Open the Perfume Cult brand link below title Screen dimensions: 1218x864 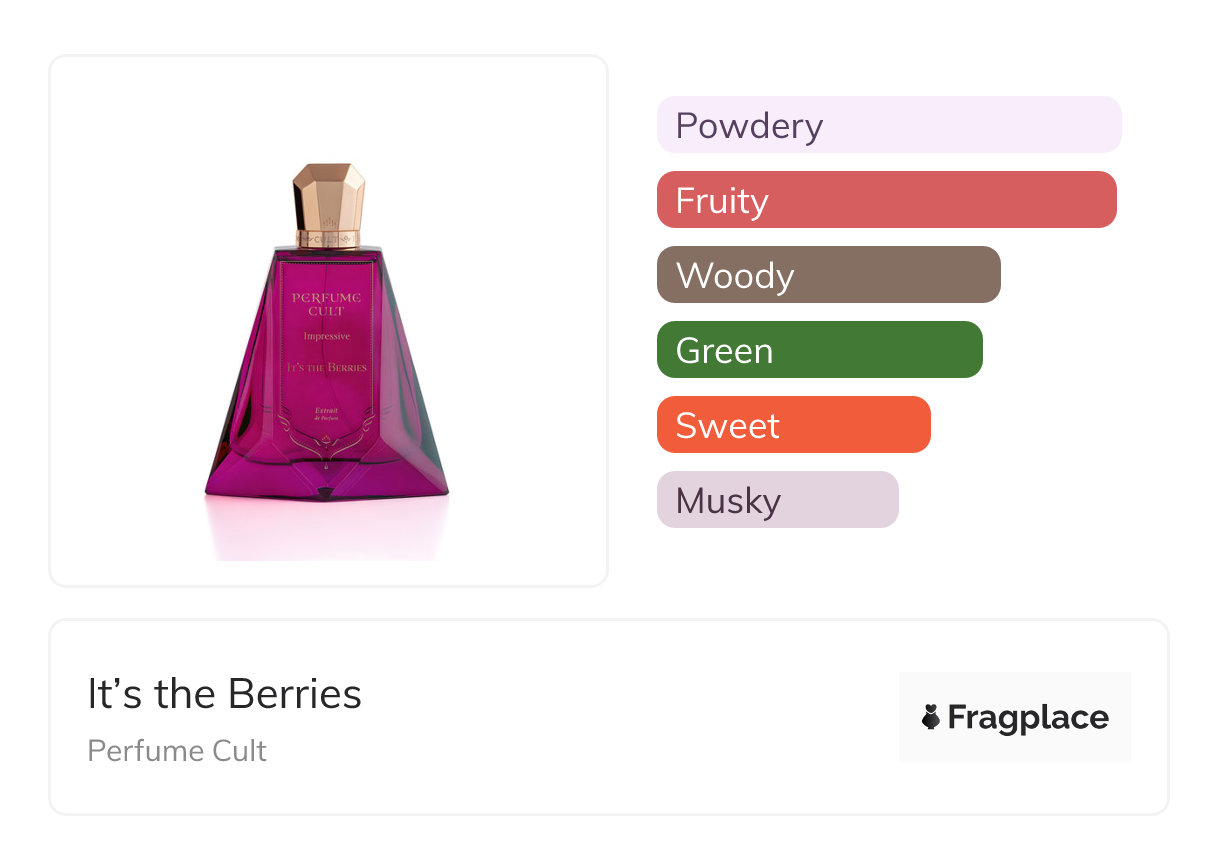click(x=177, y=751)
